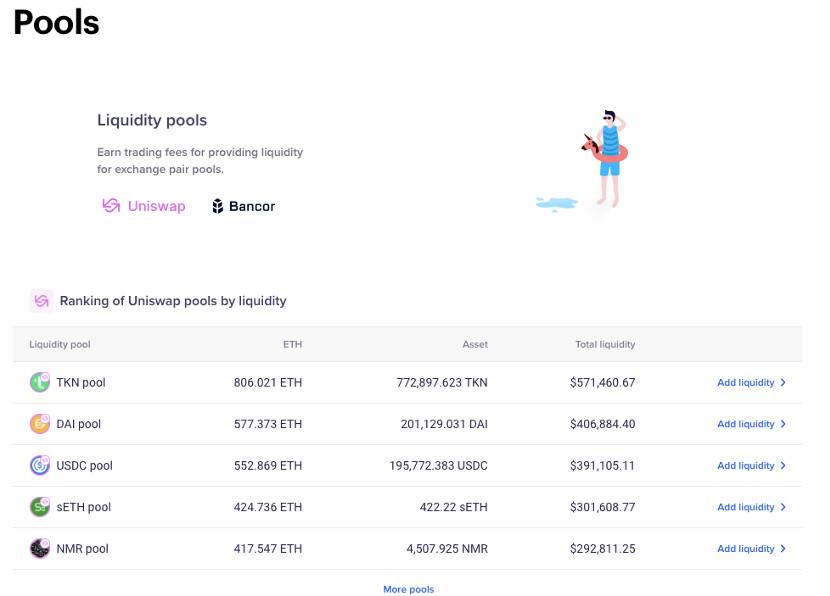Switch to the Bancor pools tab
The height and width of the screenshot is (596, 830).
(243, 206)
